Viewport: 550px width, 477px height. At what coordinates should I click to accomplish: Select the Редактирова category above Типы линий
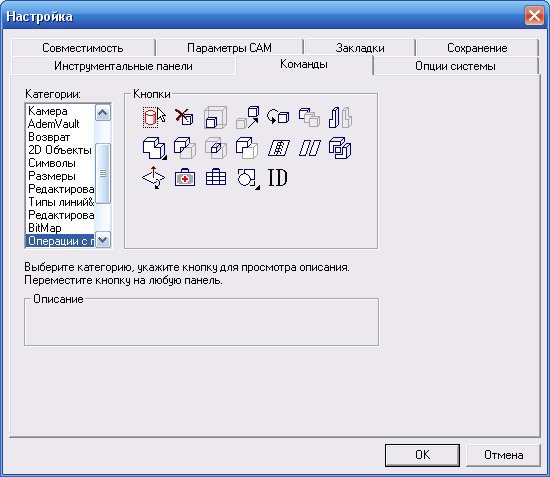pyautogui.click(x=60, y=189)
